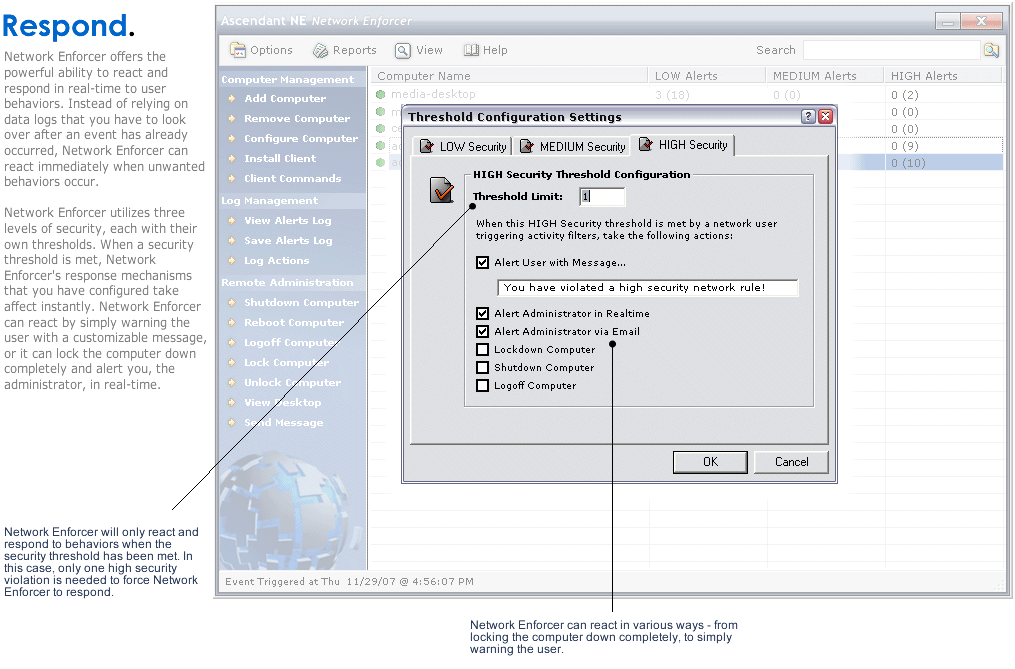Click Send Message in sidebar
The image size is (1015, 669).
click(284, 424)
